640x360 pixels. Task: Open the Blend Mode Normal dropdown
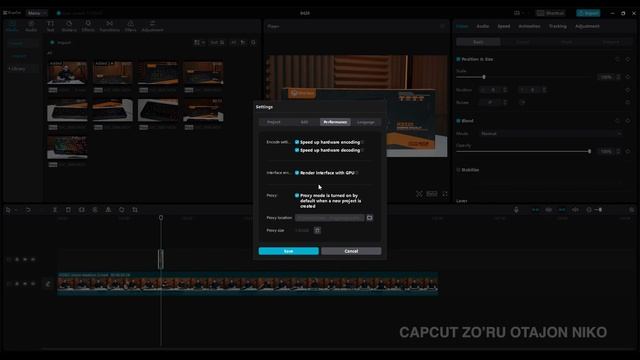click(550, 133)
